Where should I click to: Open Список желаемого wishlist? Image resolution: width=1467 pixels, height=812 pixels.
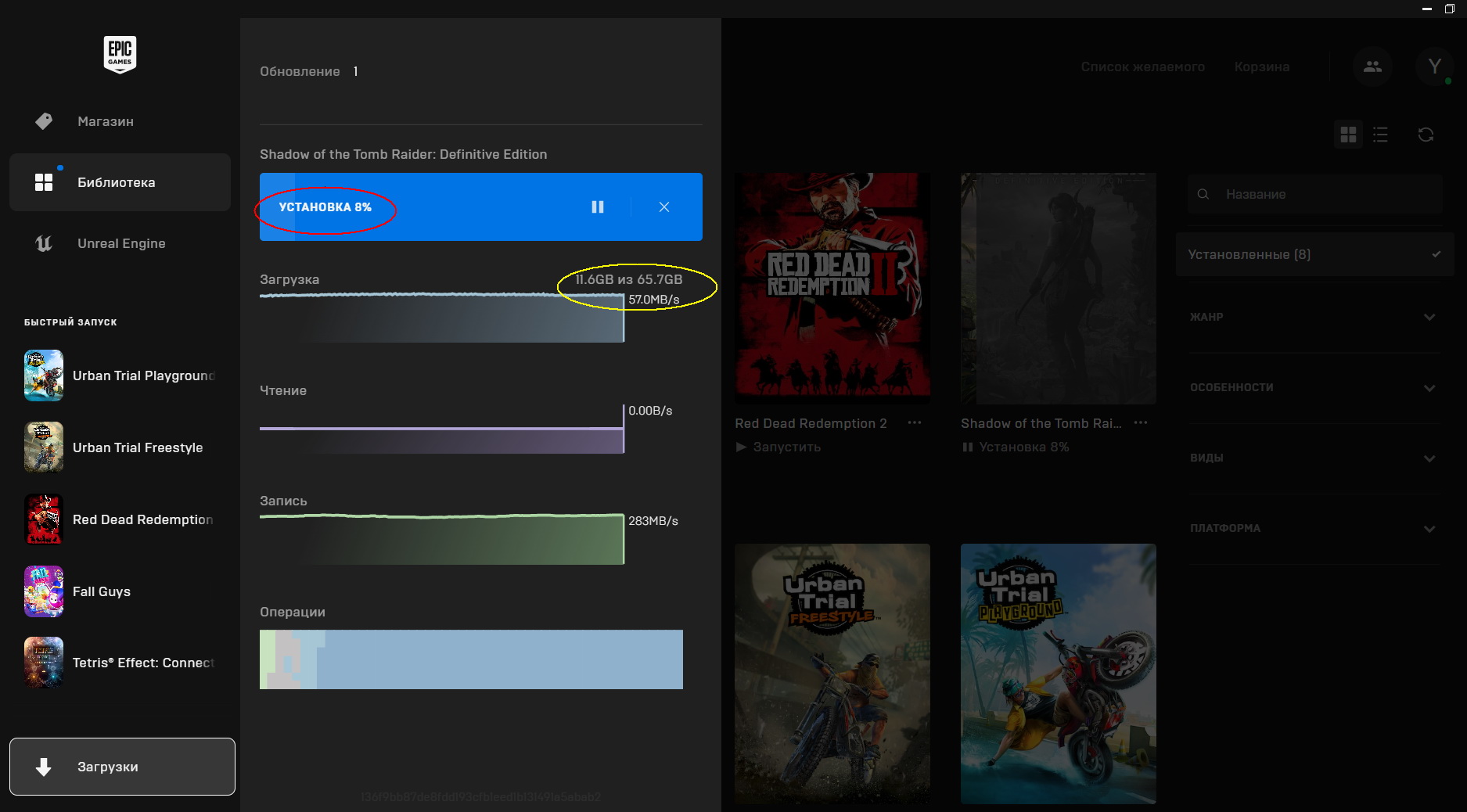[x=1142, y=66]
